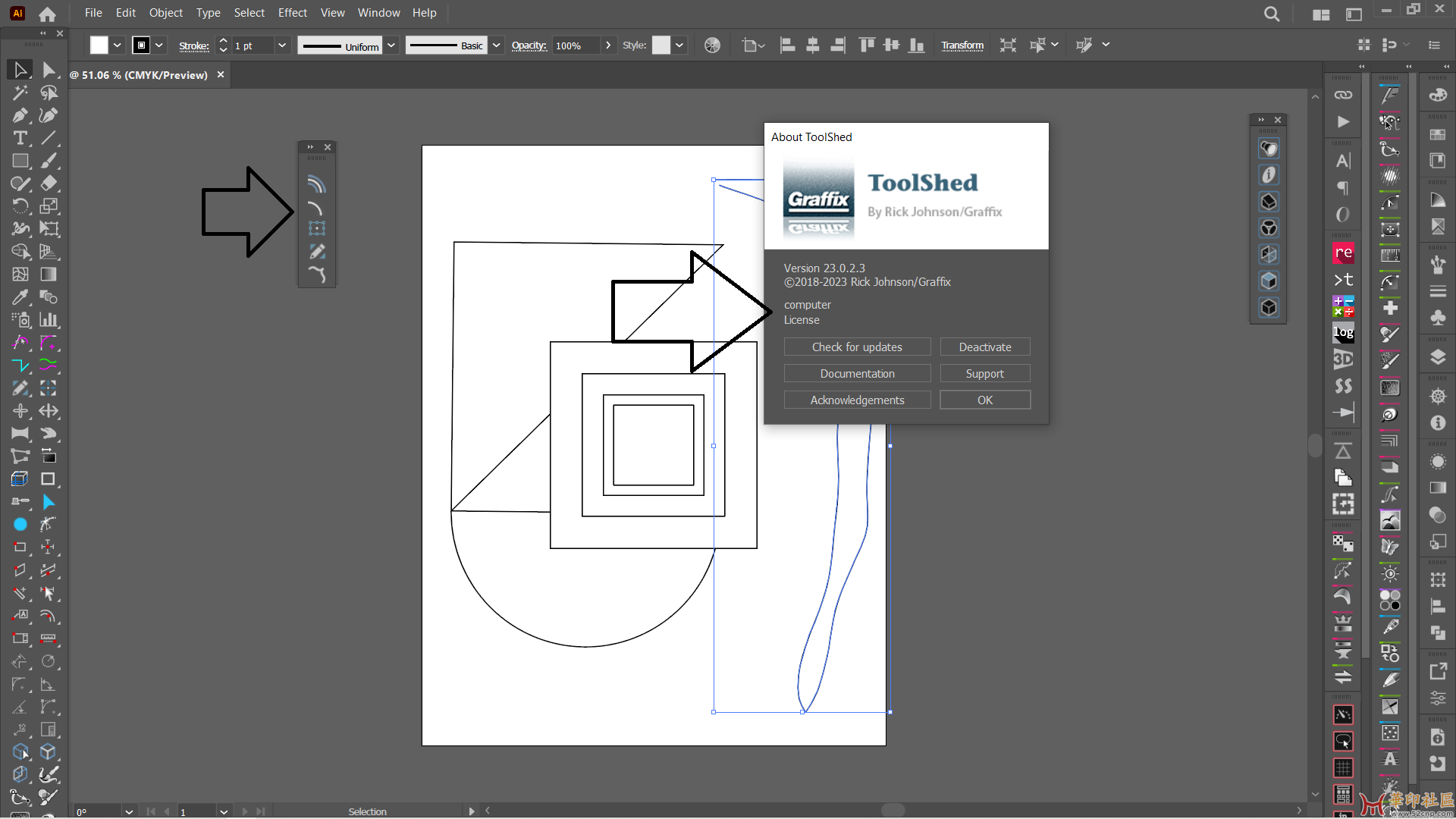Screen dimensions: 1456x819
Task: Click the Deactivate button
Action: click(x=985, y=347)
